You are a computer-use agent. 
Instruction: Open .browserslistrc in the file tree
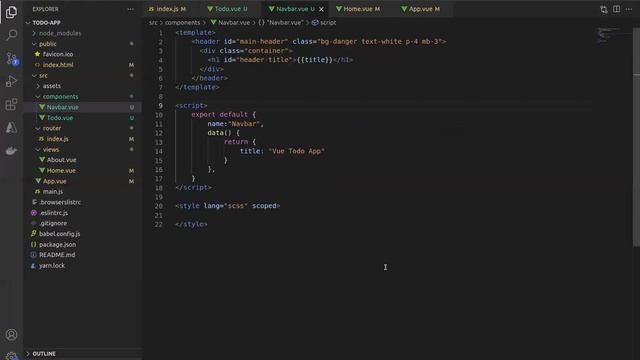coord(82,202)
